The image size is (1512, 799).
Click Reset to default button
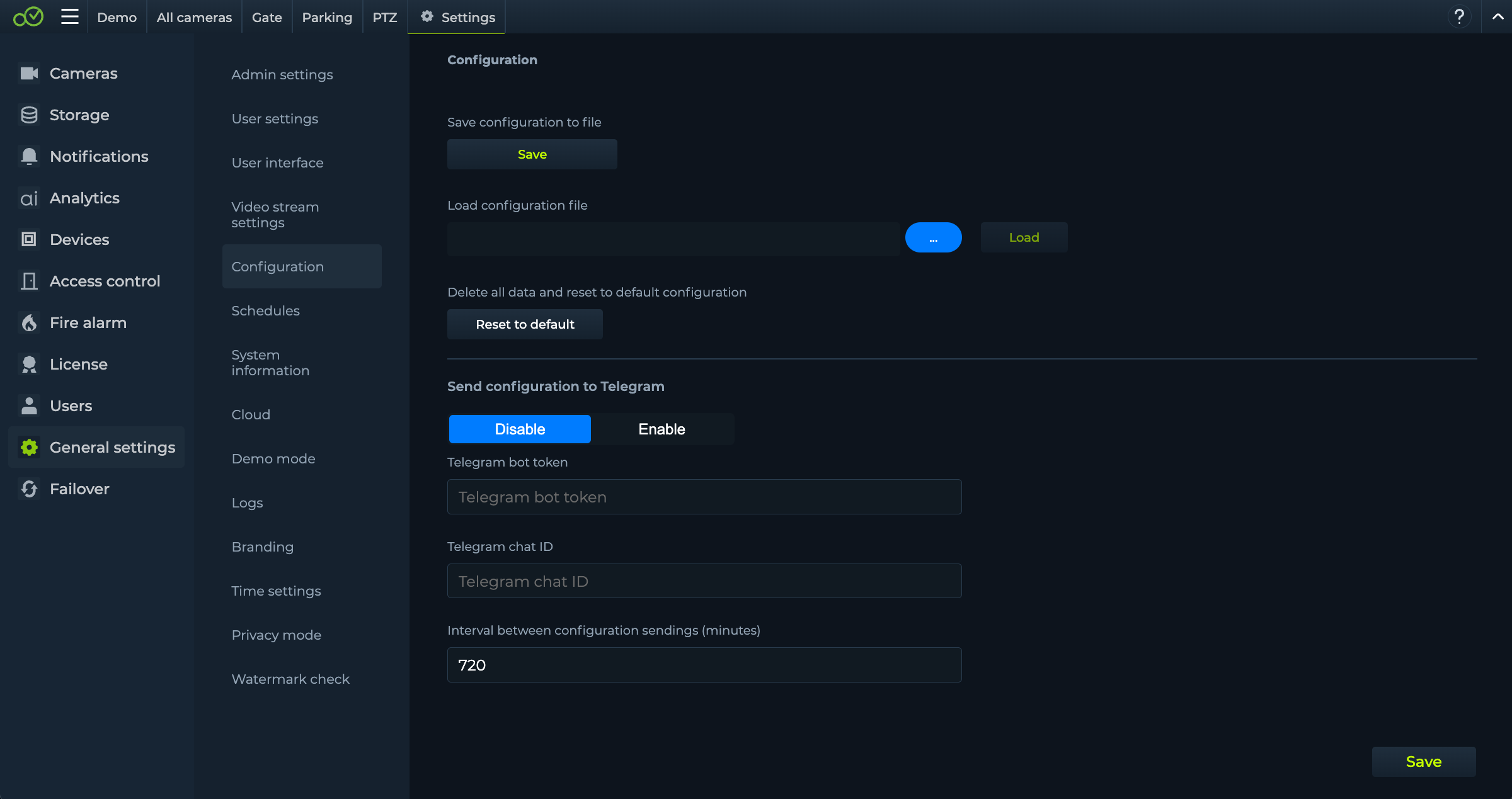525,324
